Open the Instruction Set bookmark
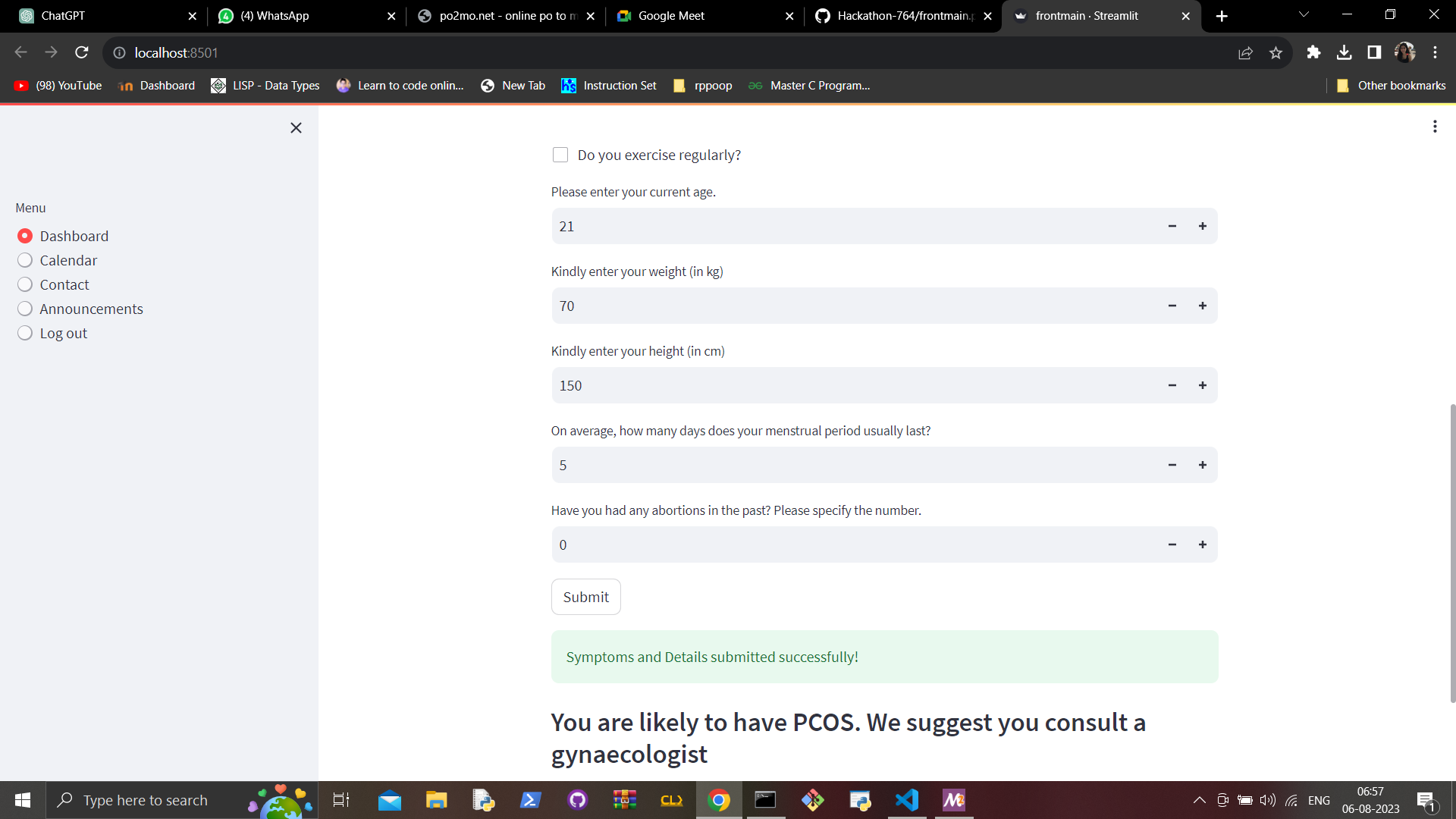The image size is (1456, 819). 609,86
